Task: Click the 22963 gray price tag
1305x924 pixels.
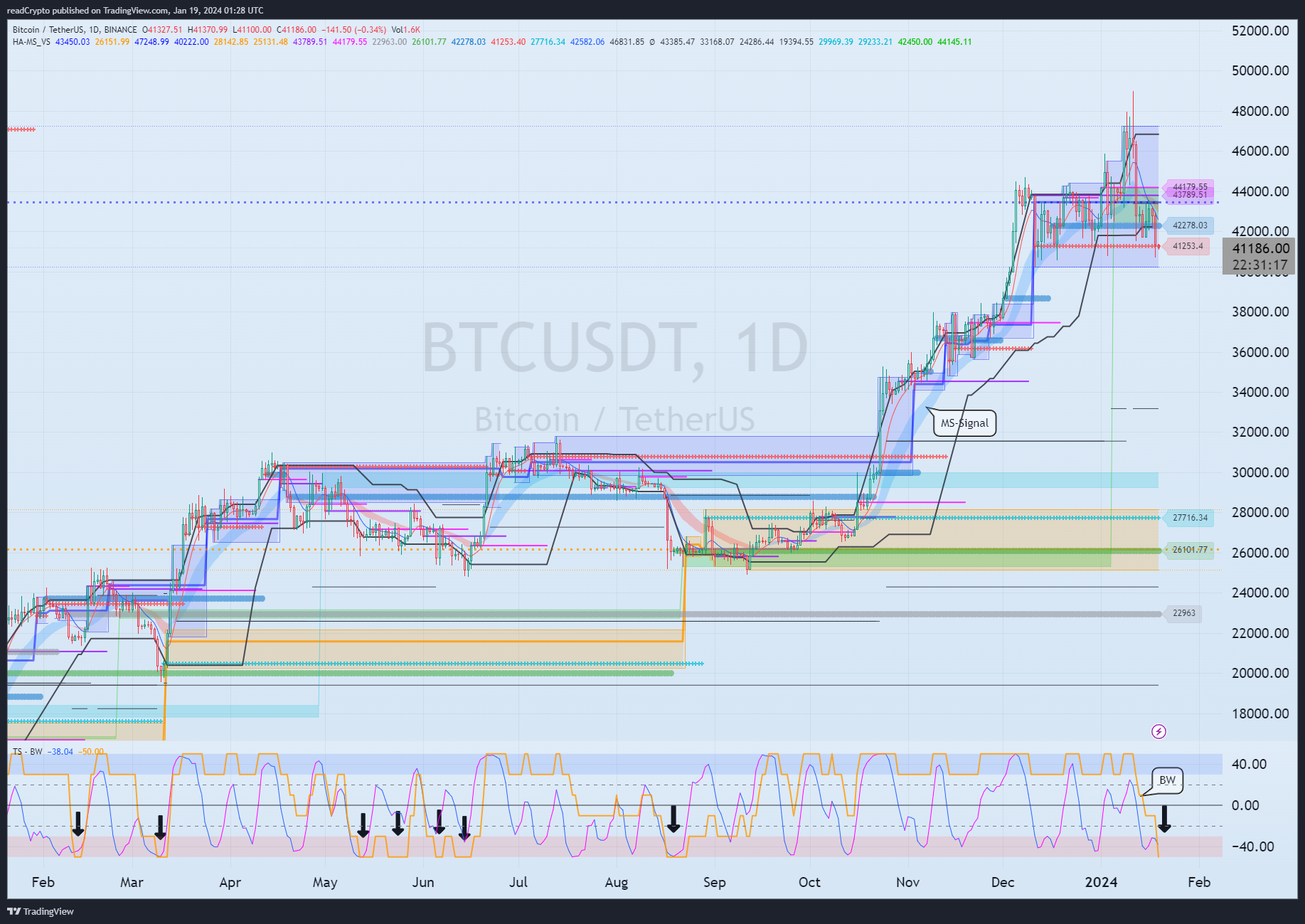Action: coord(1183,613)
